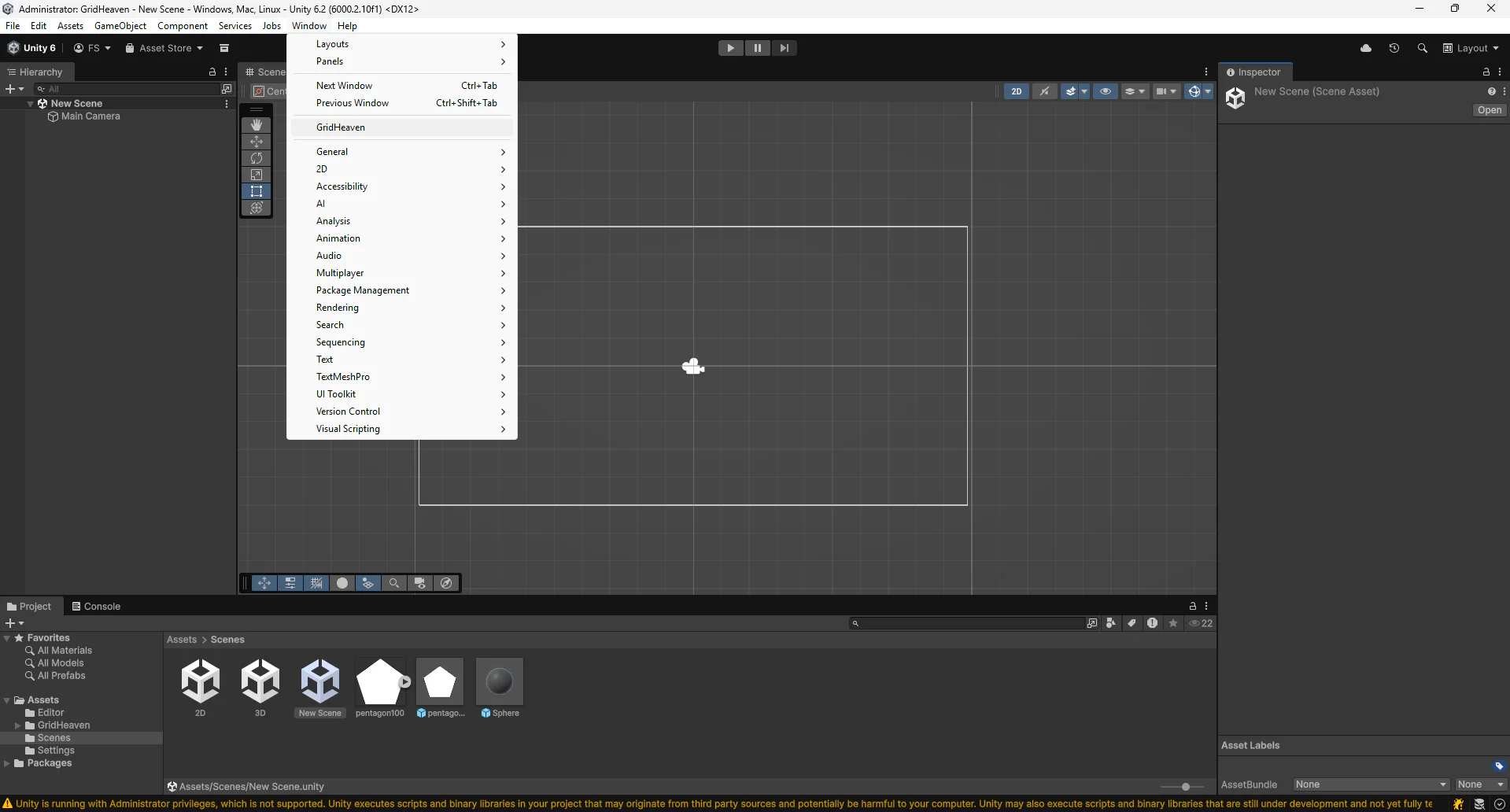Open the FS account dropdown
The height and width of the screenshot is (812, 1510).
pyautogui.click(x=92, y=48)
